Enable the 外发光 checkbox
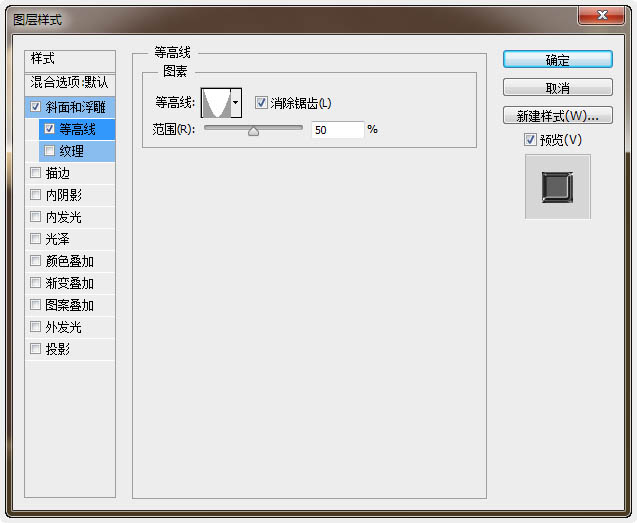637x523 pixels. [x=35, y=326]
